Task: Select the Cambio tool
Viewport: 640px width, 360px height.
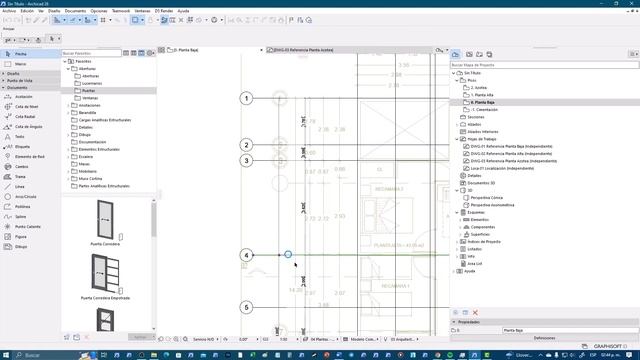Action: 30,167
